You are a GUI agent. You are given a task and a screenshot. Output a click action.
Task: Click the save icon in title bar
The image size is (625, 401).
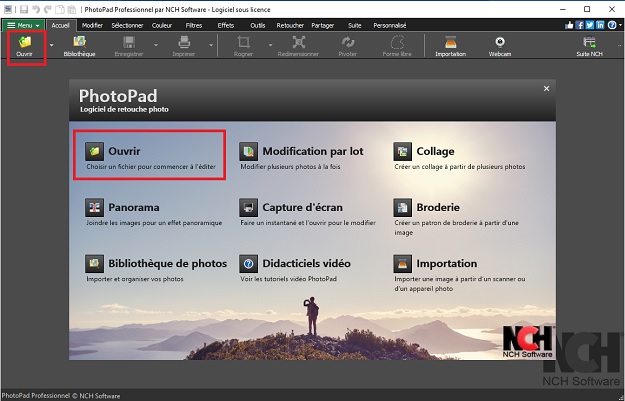point(24,9)
